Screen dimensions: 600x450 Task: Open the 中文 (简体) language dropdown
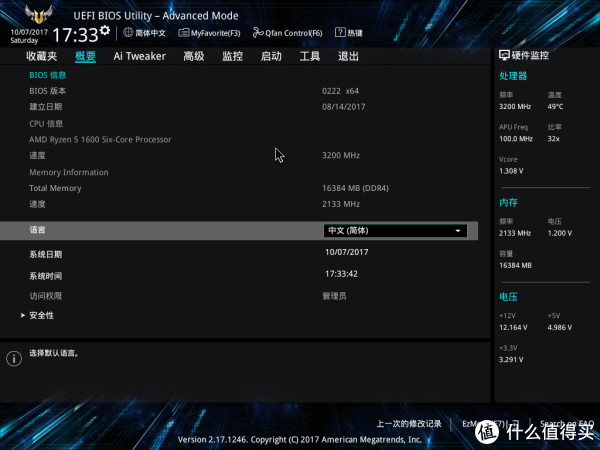[395, 231]
